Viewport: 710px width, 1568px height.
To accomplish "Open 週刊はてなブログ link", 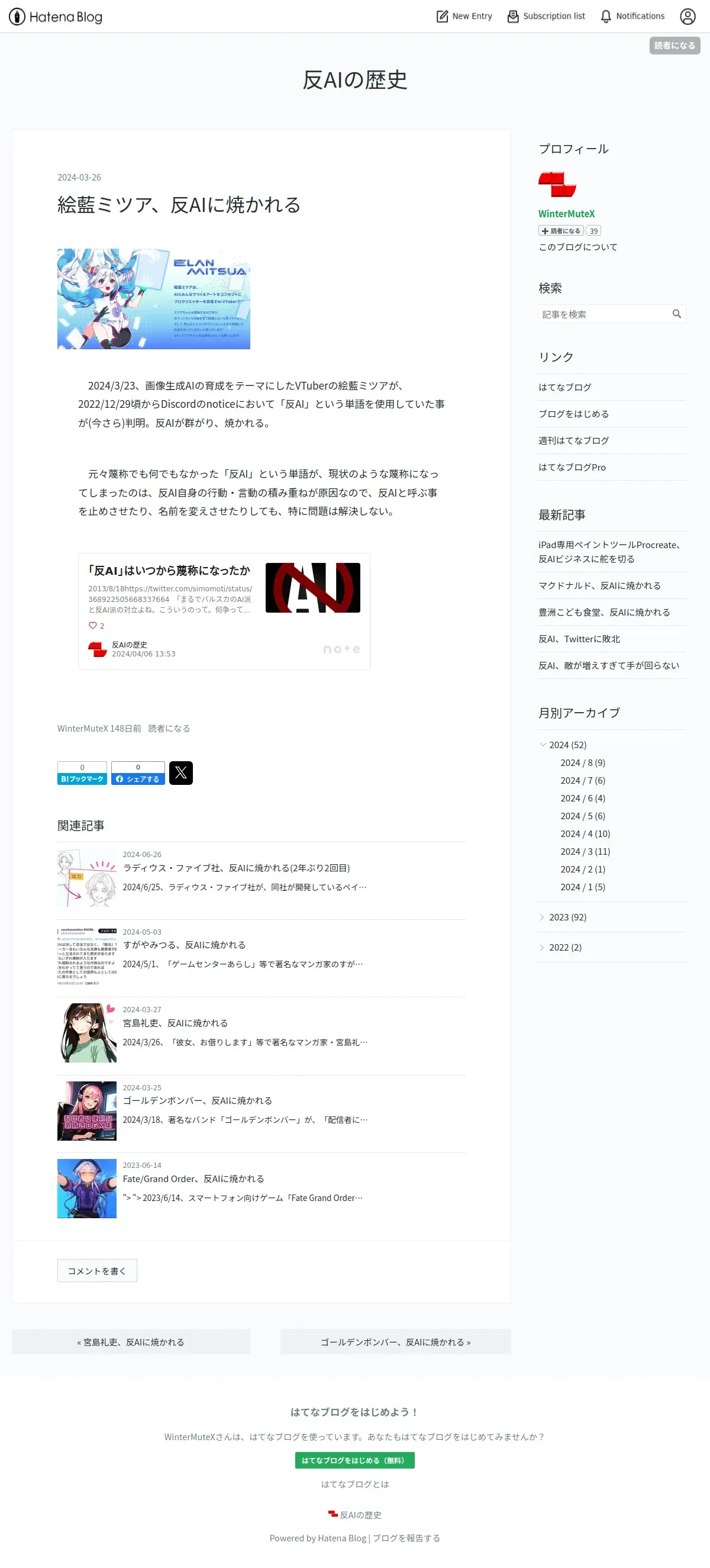I will [x=573, y=441].
